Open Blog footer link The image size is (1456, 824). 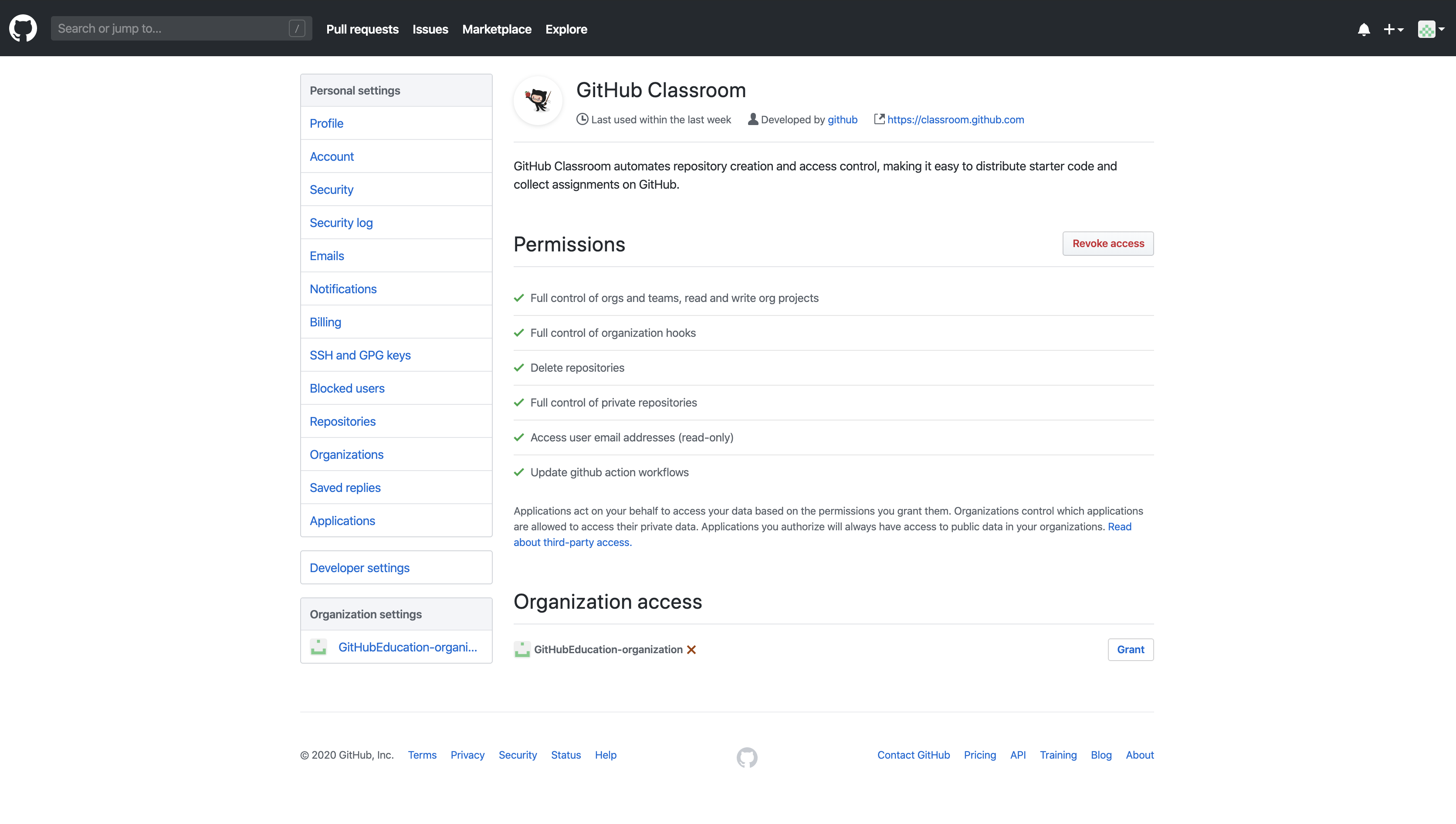pos(1101,755)
